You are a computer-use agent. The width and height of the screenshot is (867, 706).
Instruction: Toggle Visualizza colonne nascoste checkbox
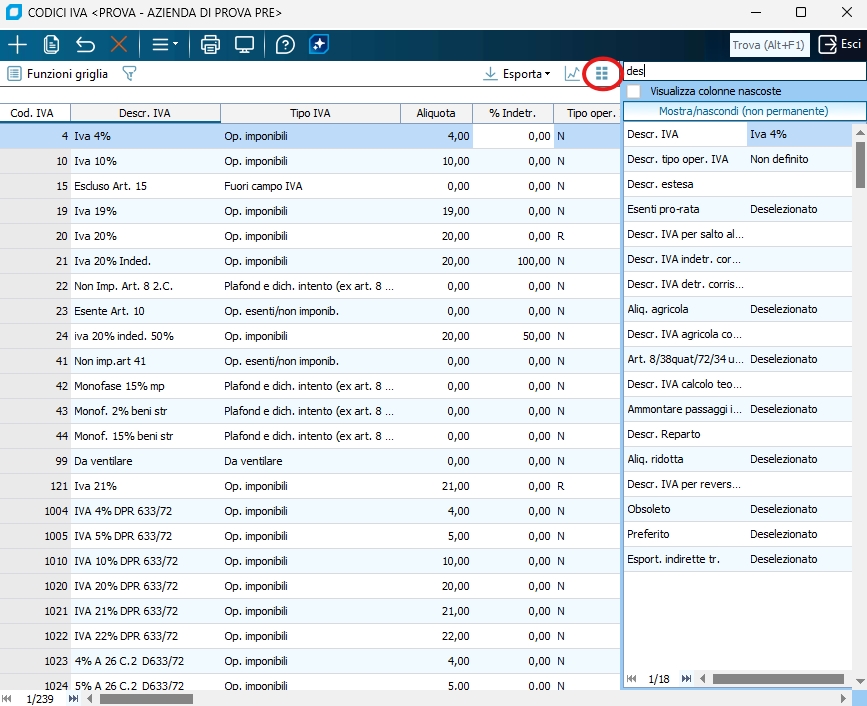point(634,91)
